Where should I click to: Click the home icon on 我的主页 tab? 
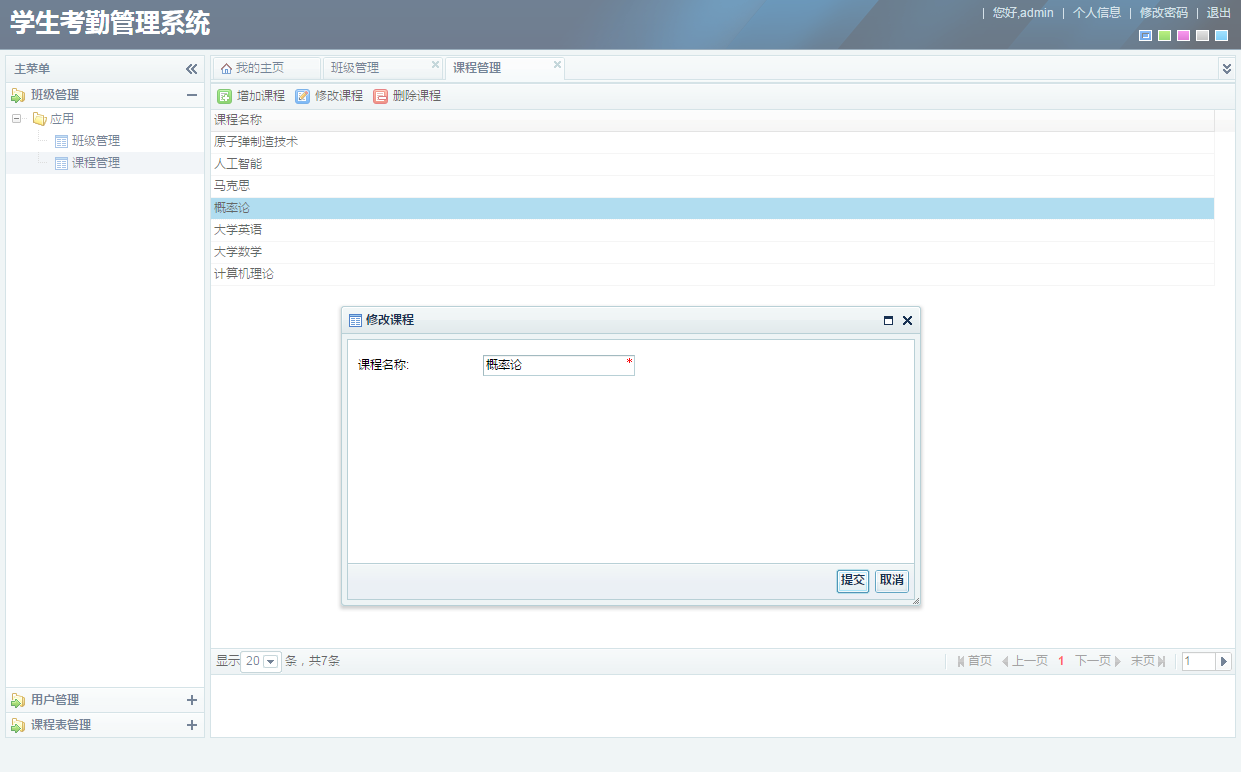[x=226, y=69]
